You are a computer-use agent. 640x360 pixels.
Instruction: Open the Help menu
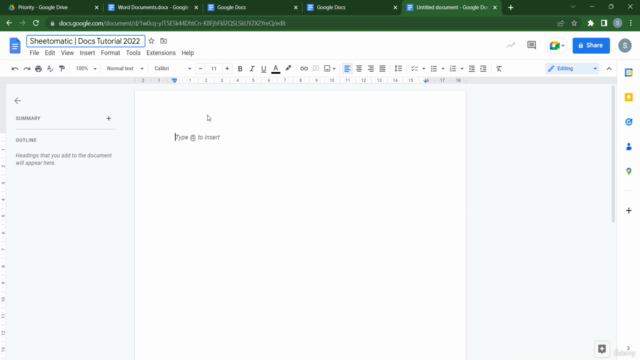click(188, 53)
